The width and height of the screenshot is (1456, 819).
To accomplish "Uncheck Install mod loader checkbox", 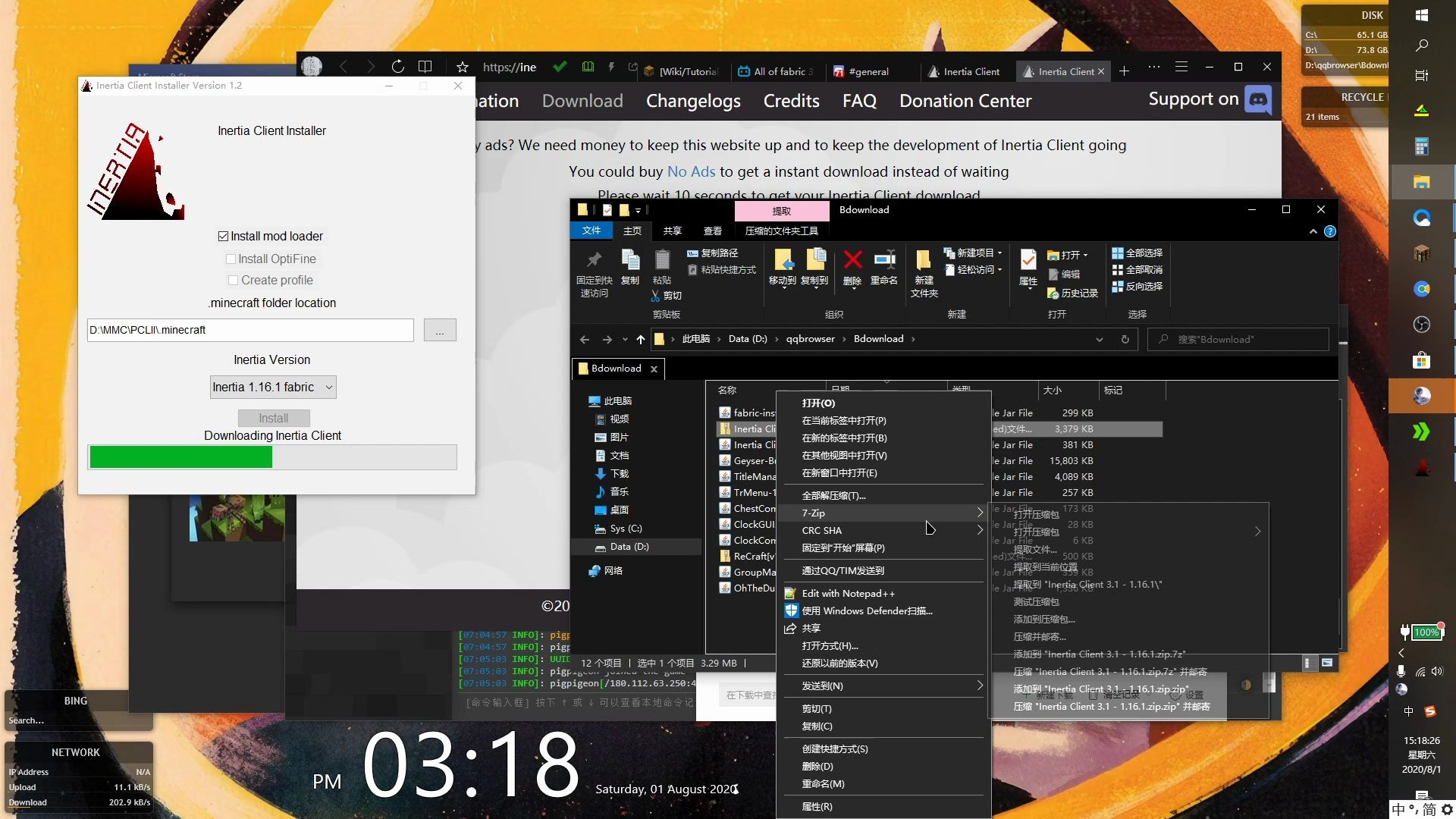I will click(x=223, y=237).
